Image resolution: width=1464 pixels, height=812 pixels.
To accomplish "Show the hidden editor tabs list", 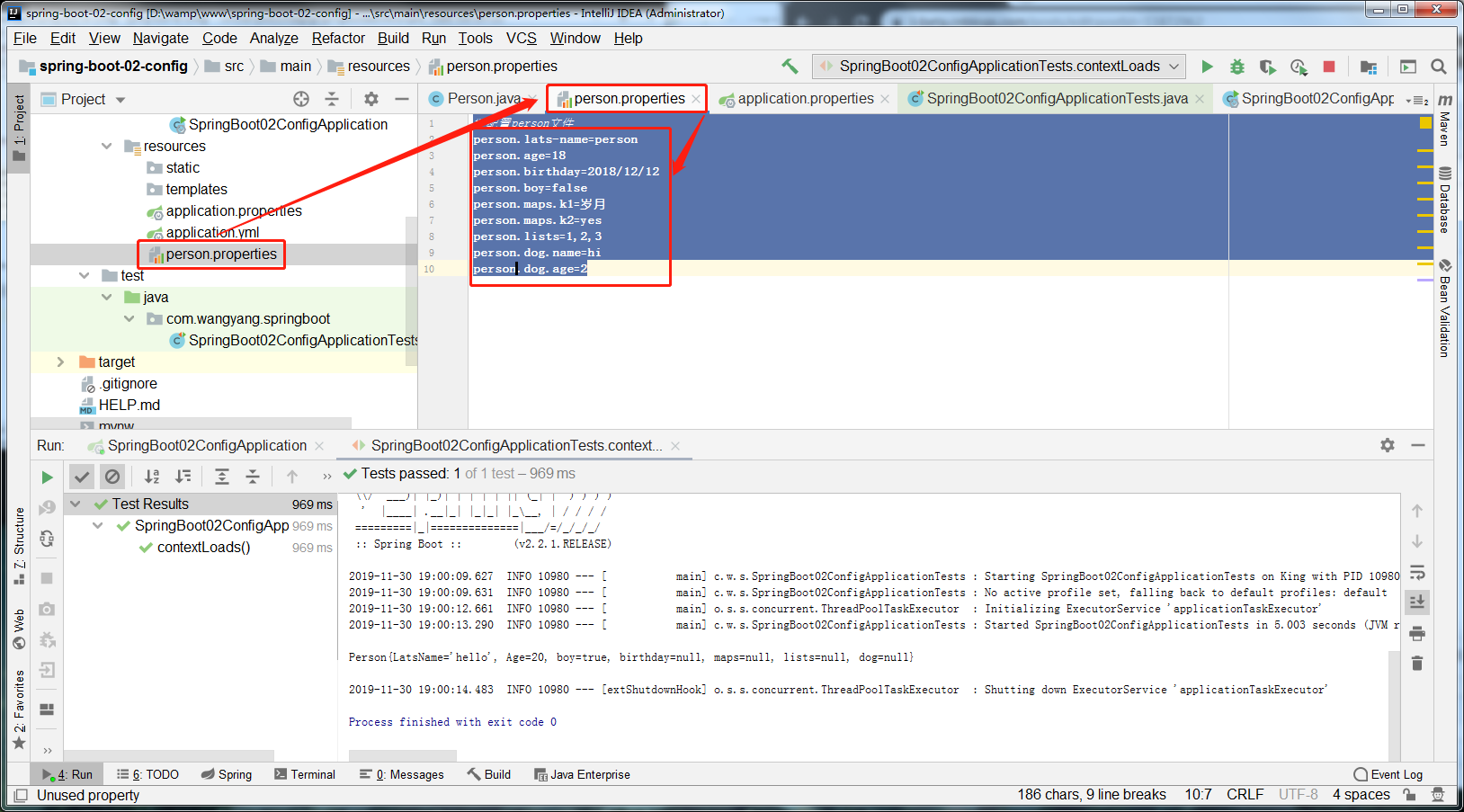I will (1416, 100).
